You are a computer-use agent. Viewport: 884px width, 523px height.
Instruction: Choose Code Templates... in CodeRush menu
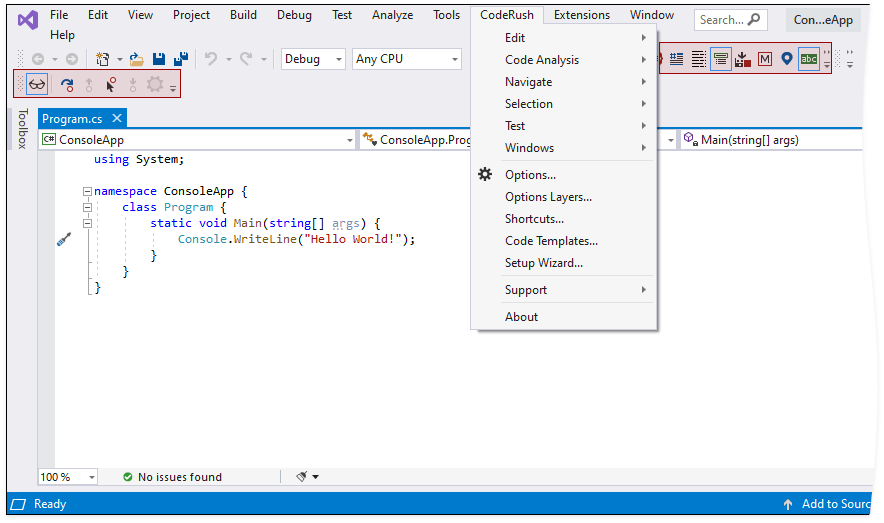564,241
